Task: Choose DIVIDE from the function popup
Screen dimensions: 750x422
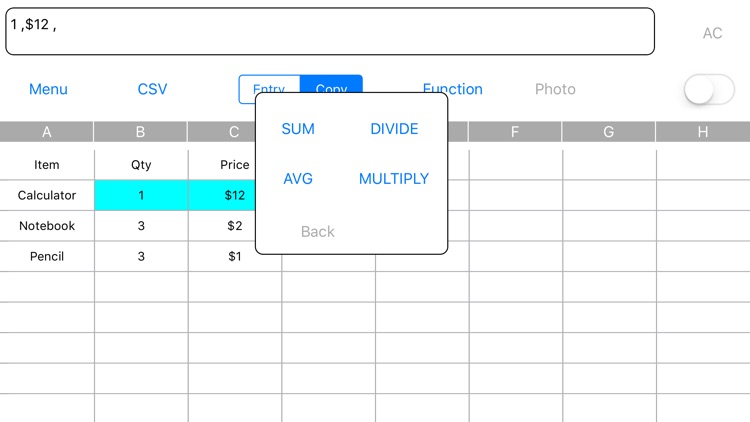Action: click(394, 129)
